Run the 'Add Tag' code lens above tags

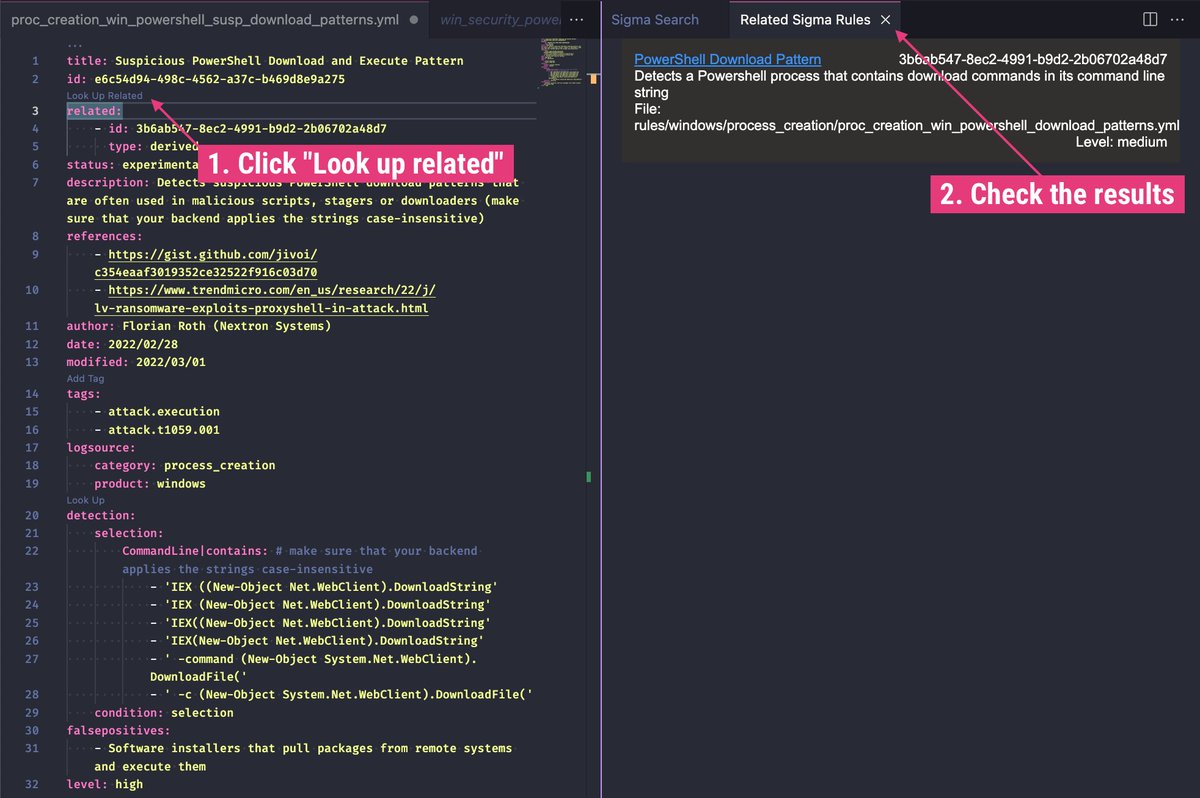click(85, 378)
